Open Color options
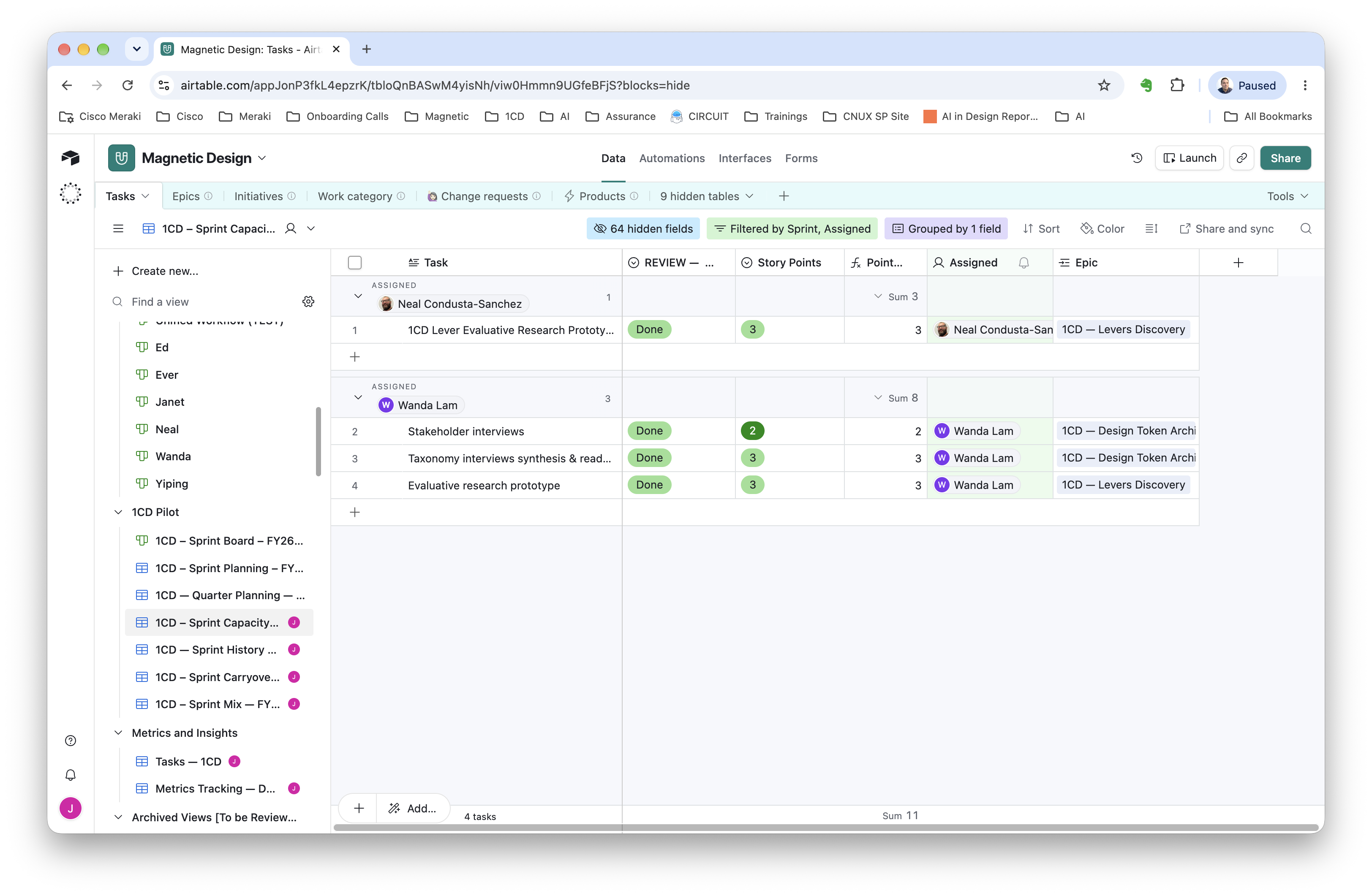 pos(1102,229)
